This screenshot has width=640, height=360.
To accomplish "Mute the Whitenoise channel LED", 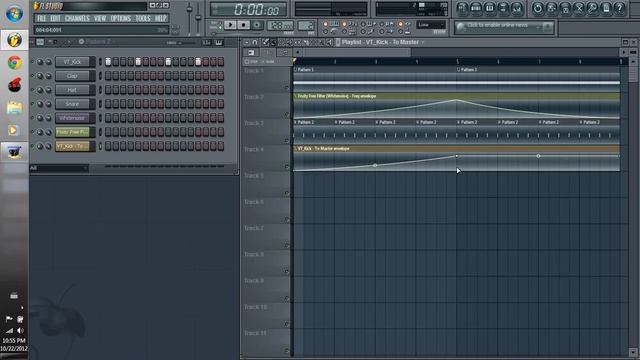I will [33, 118].
